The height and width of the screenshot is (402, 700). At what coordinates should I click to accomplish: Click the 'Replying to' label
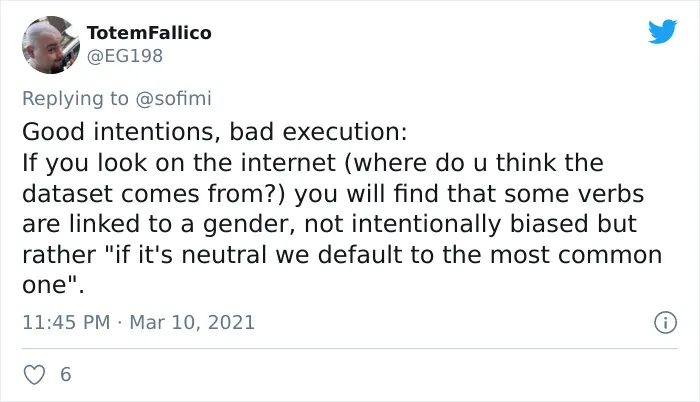75,99
